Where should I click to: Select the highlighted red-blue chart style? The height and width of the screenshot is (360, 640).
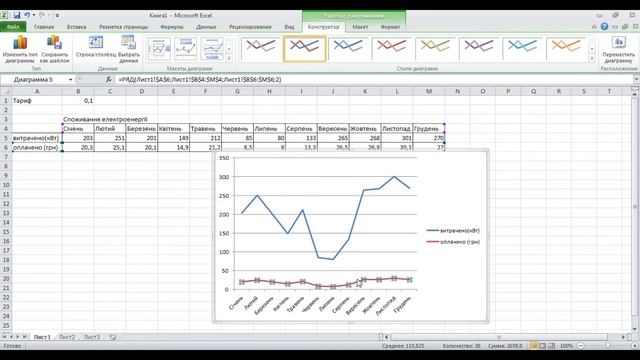click(304, 49)
